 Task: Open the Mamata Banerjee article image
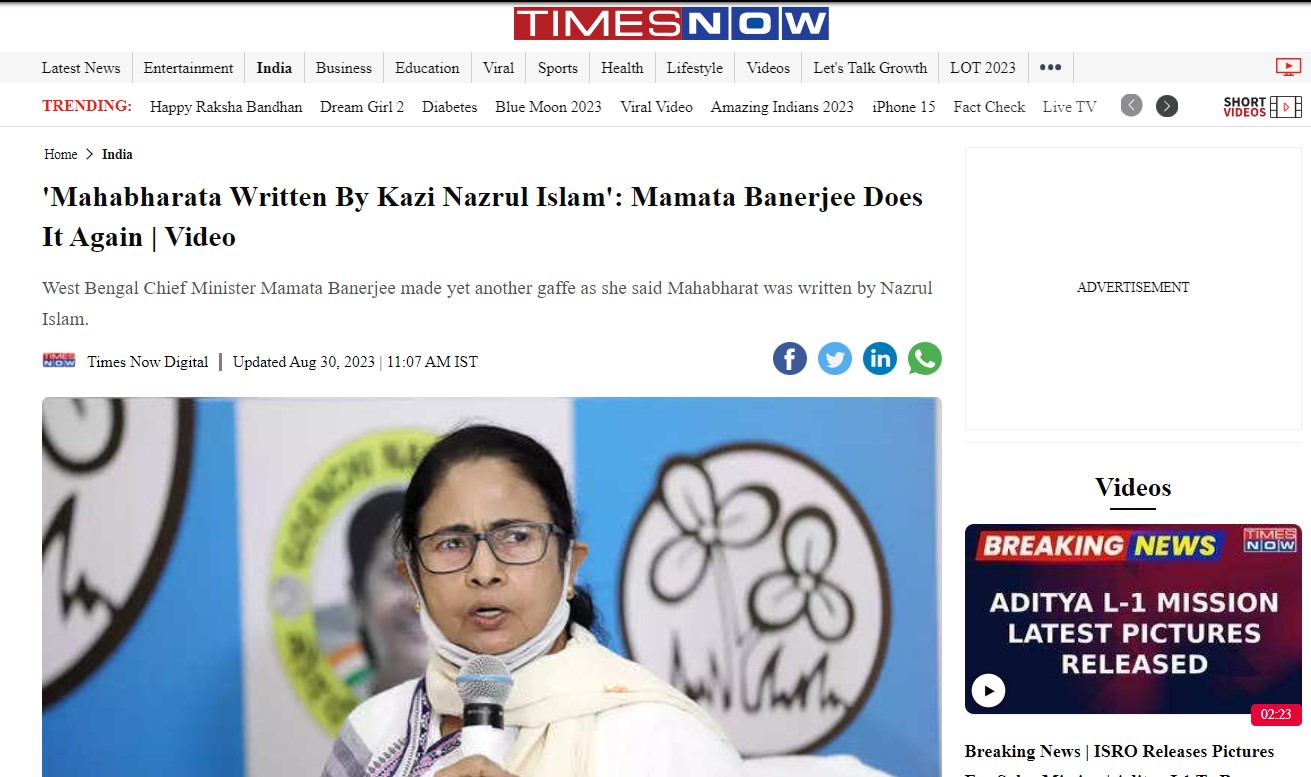(492, 587)
